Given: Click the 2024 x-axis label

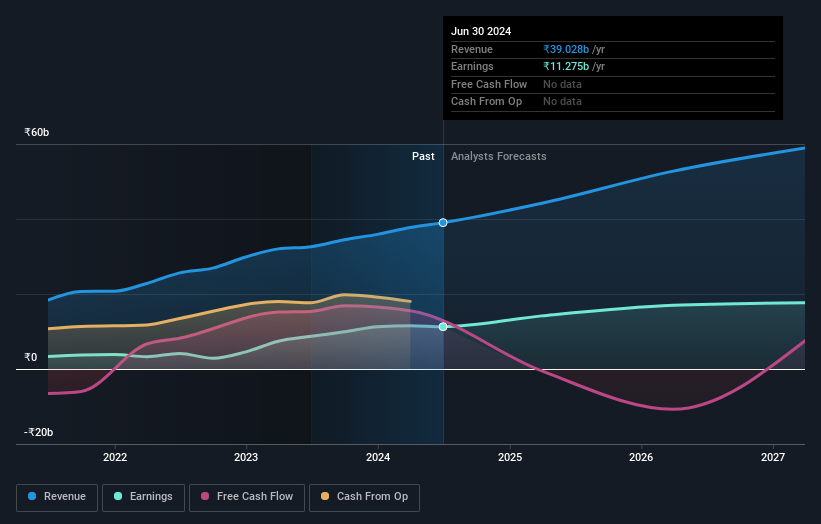Looking at the screenshot, I should click(x=378, y=457).
